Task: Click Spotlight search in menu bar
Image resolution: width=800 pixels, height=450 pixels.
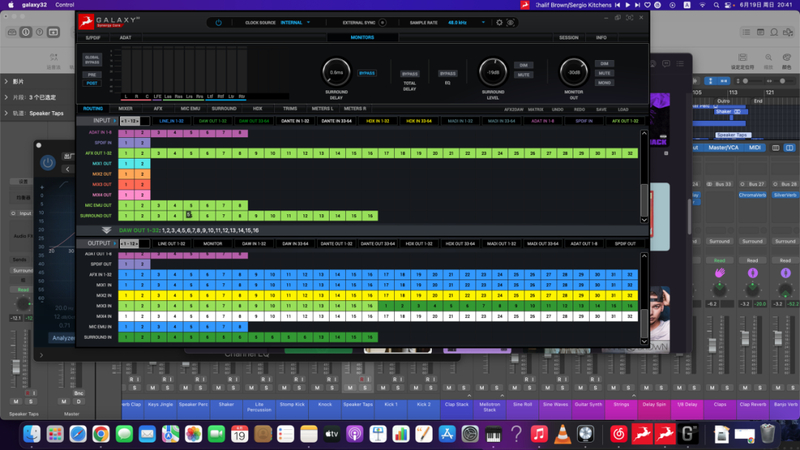Action: point(716,5)
